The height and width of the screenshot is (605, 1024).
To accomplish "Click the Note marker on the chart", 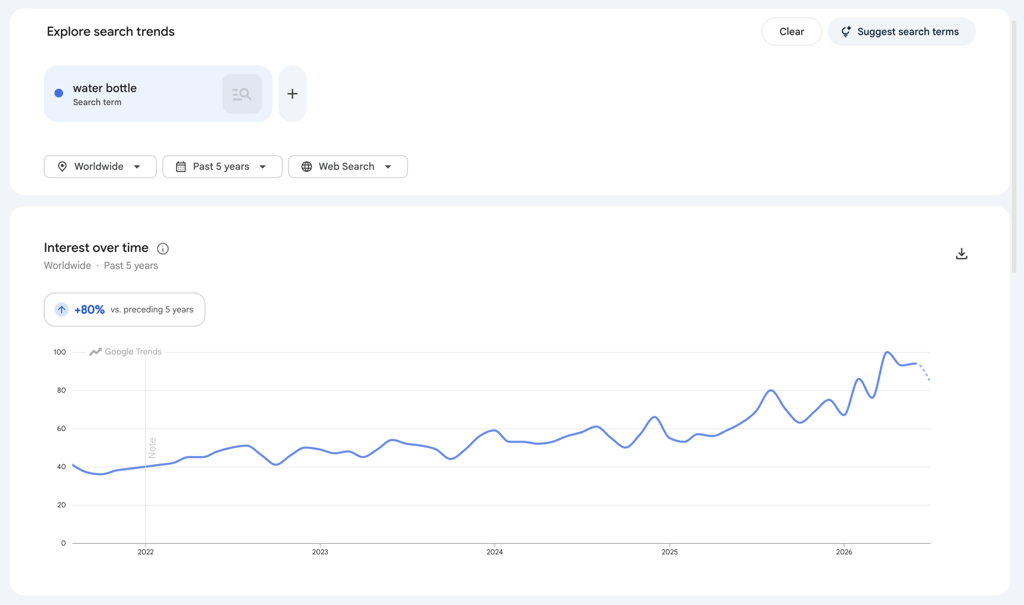I will pyautogui.click(x=152, y=448).
